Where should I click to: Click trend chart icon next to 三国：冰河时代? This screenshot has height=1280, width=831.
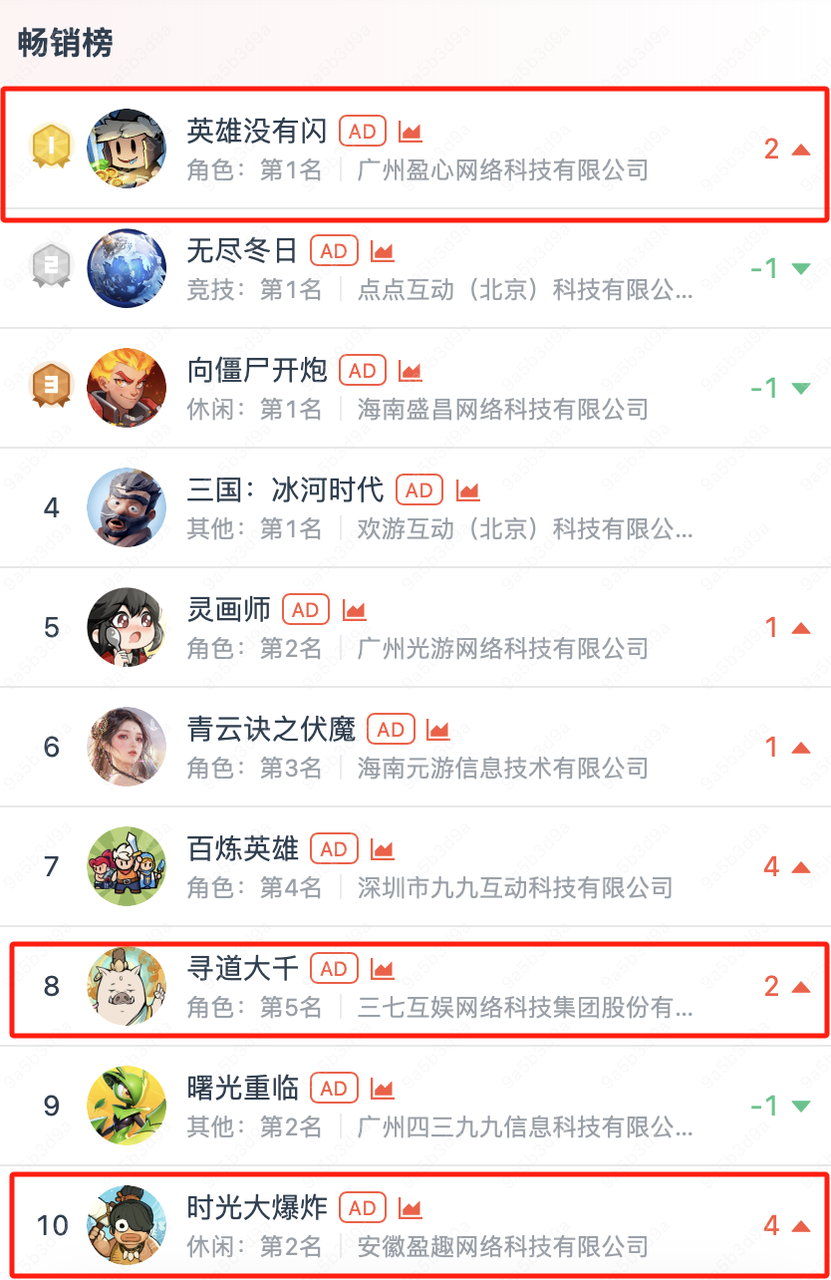[467, 491]
